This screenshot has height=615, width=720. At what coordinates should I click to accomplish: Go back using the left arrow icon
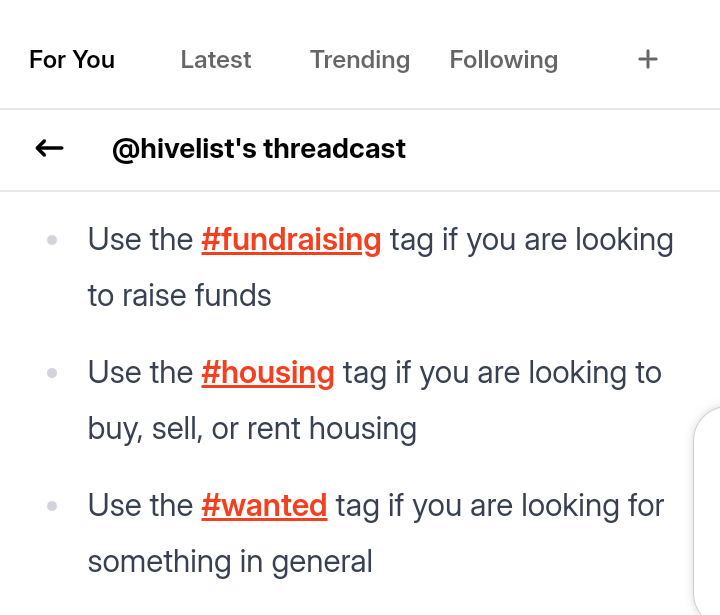(50, 148)
